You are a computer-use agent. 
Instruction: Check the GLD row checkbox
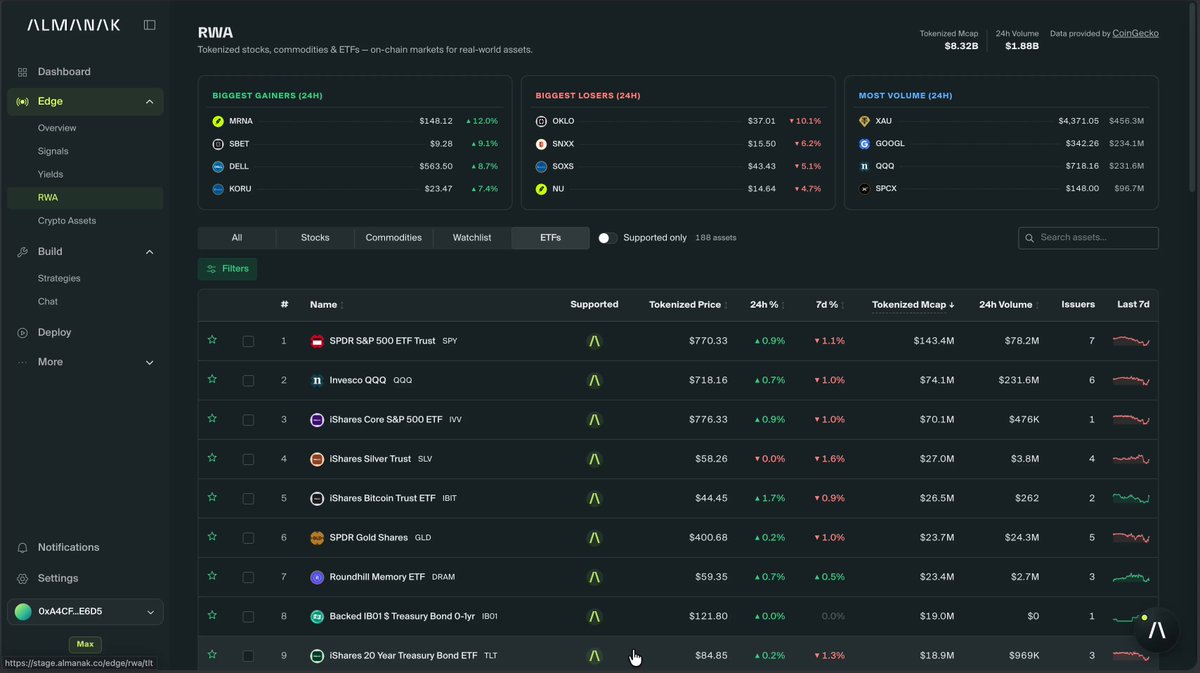click(x=248, y=538)
